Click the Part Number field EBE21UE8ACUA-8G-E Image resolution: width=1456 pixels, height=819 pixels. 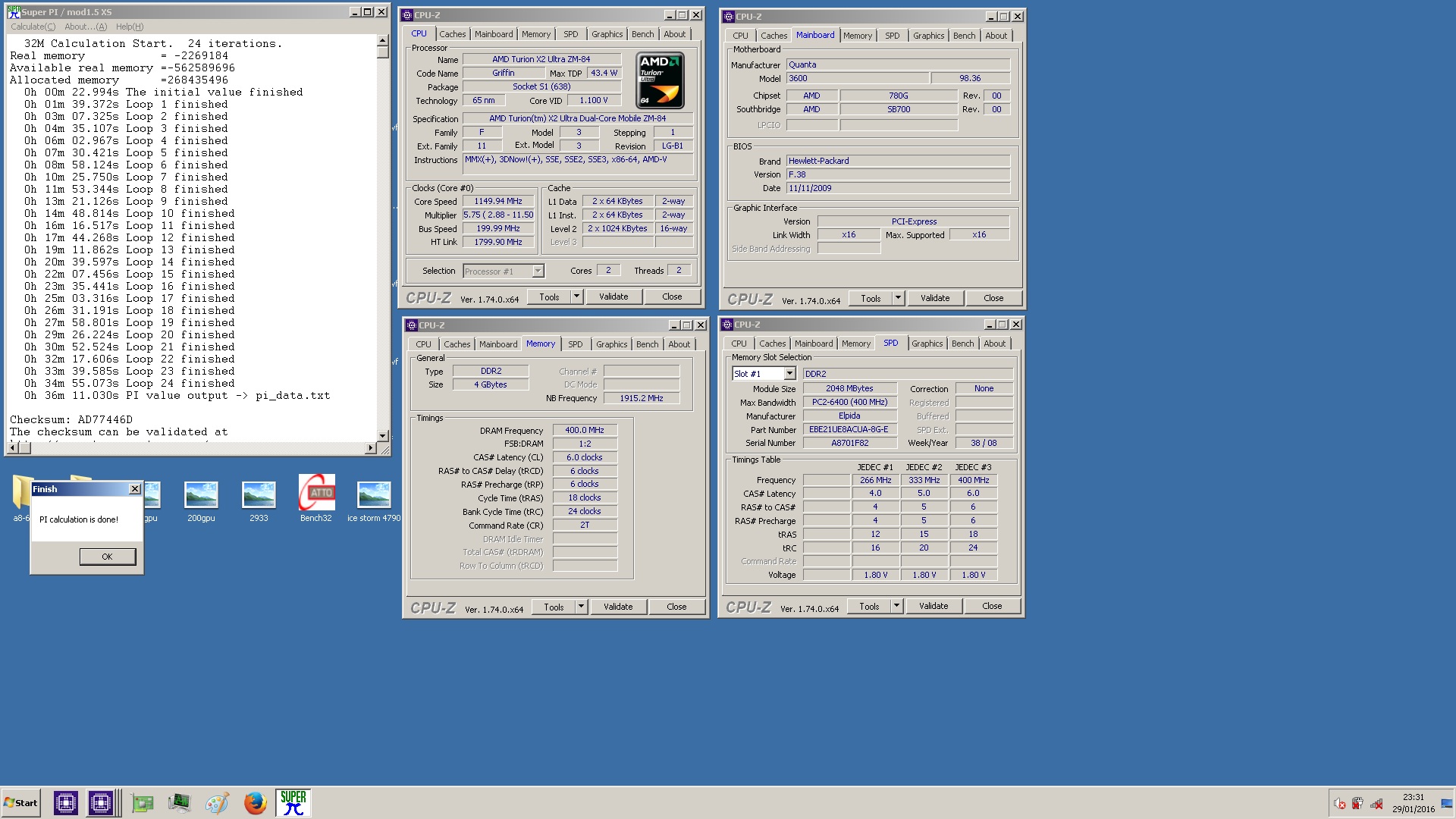click(x=849, y=429)
